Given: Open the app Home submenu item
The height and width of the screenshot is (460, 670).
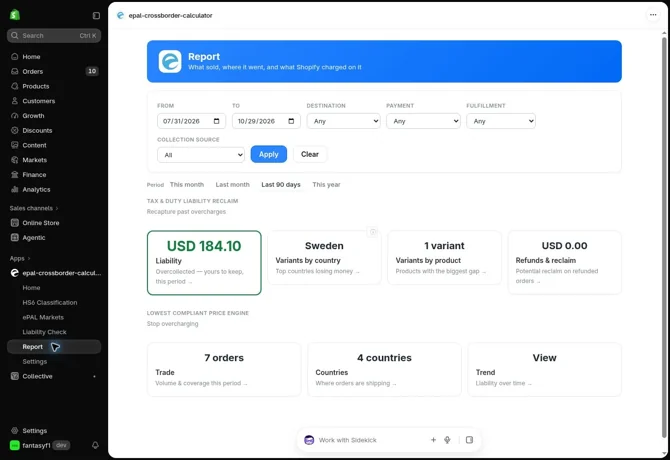Looking at the screenshot, I should point(31,288).
